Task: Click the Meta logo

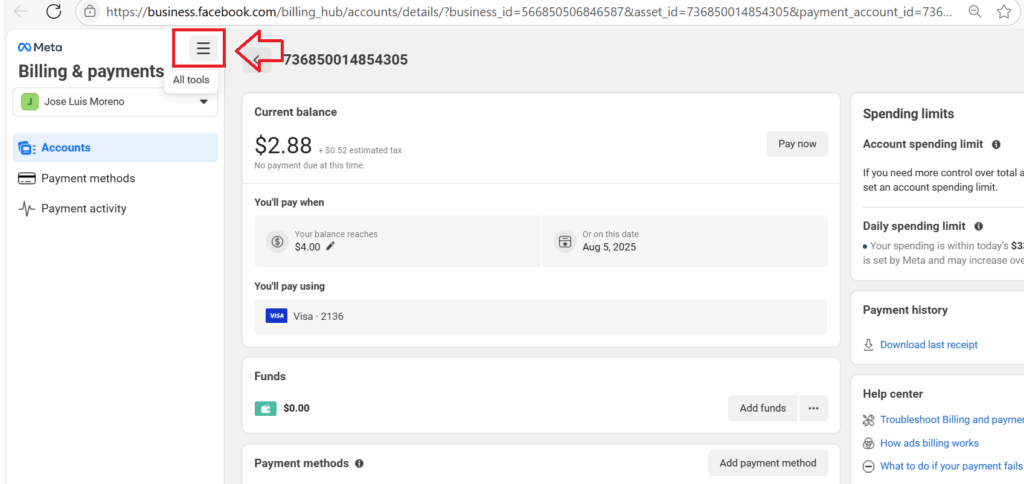Action: click(40, 48)
